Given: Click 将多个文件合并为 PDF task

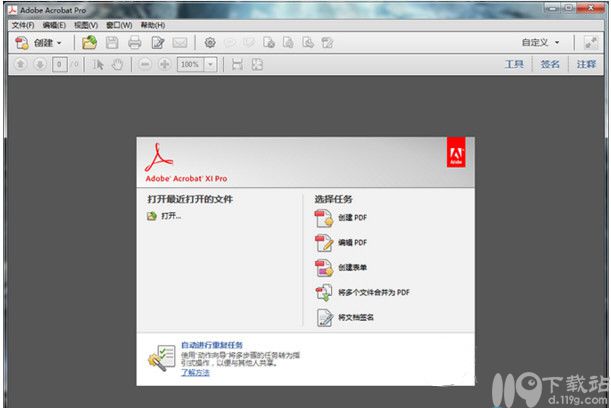Looking at the screenshot, I should pos(362,293).
